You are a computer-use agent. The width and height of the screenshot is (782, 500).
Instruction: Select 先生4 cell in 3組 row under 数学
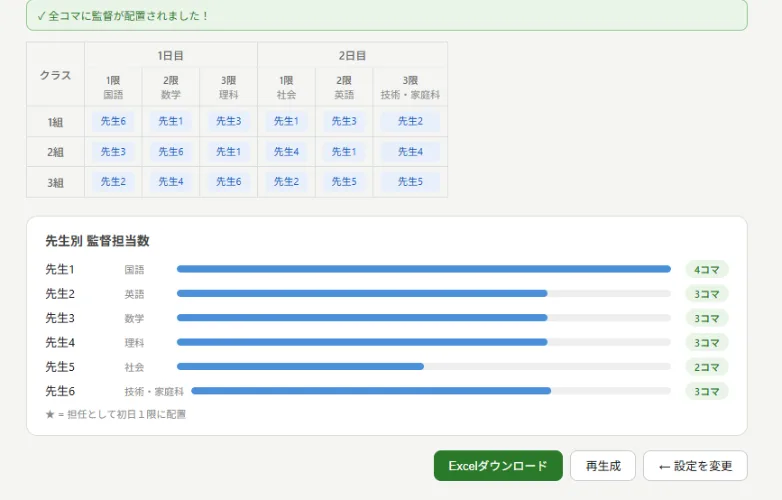pyautogui.click(x=171, y=182)
